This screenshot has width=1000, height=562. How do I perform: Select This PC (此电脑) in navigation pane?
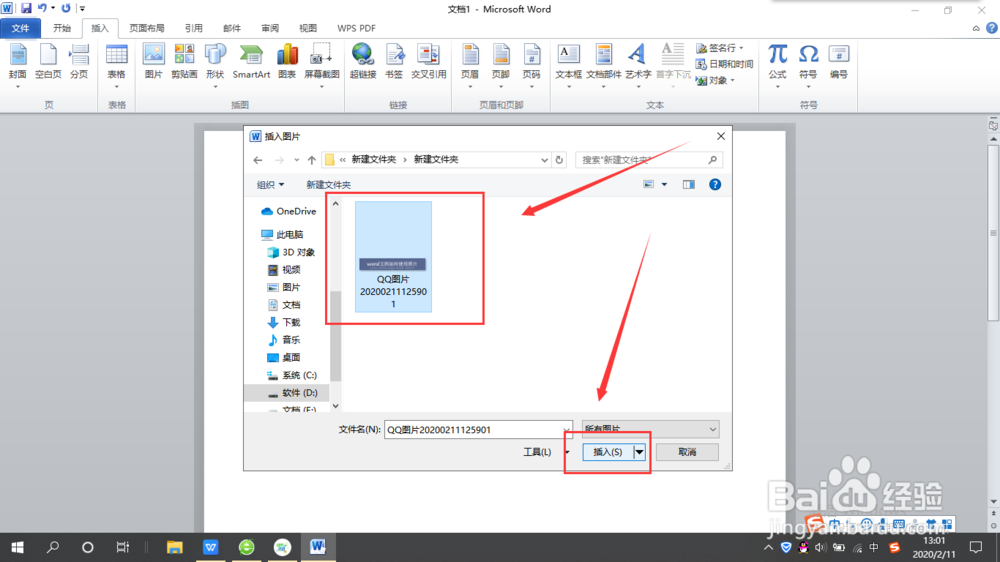coord(283,235)
